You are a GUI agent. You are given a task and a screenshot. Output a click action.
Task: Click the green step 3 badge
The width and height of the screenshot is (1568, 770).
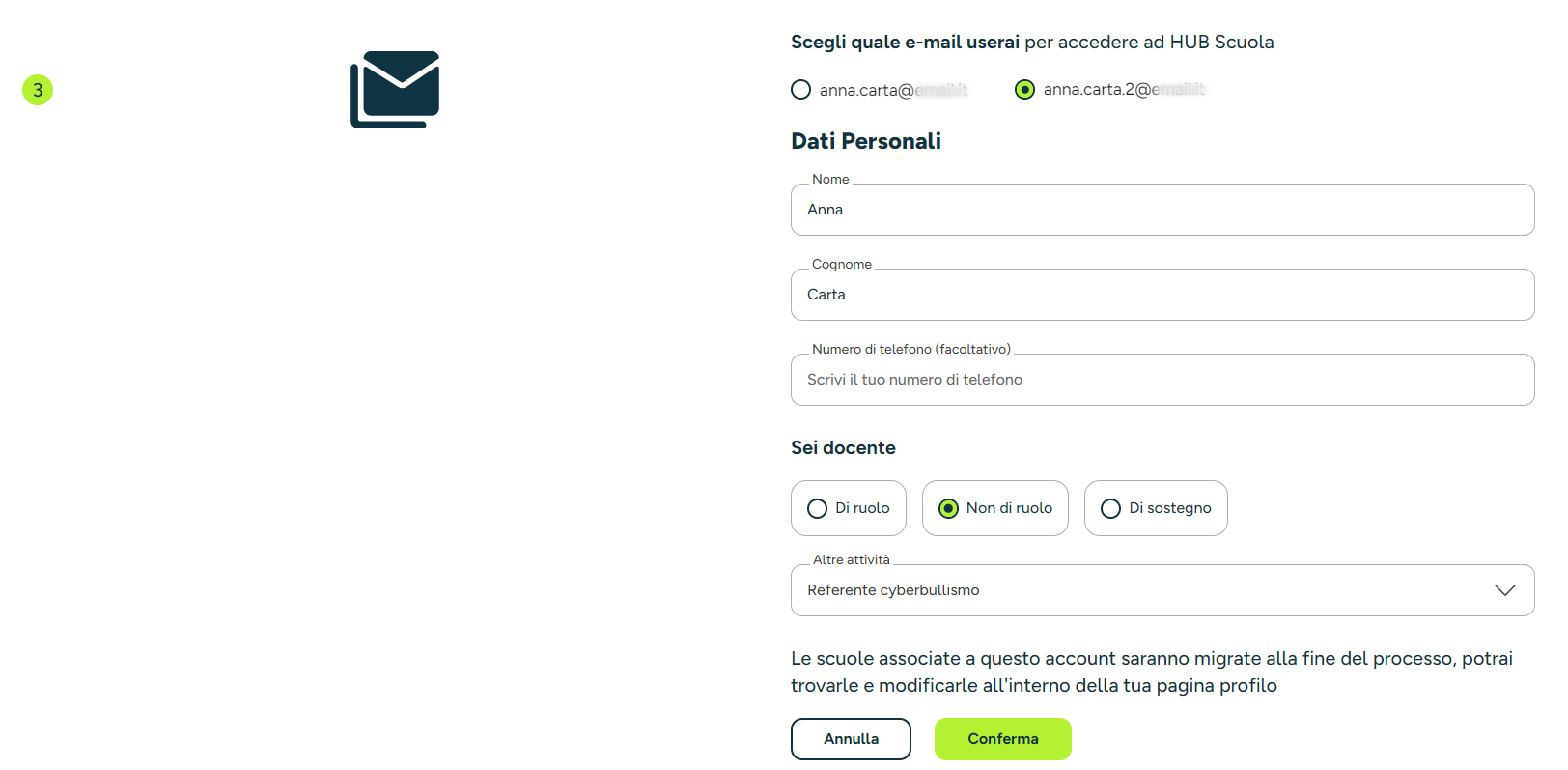pyautogui.click(x=38, y=90)
